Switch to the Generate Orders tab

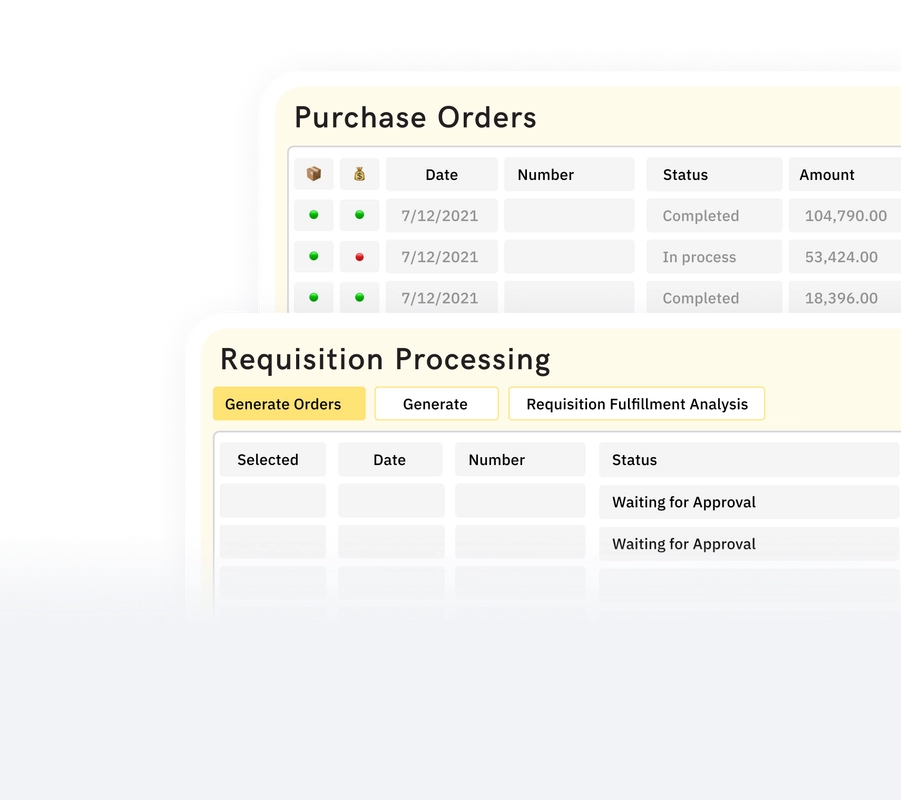(288, 403)
